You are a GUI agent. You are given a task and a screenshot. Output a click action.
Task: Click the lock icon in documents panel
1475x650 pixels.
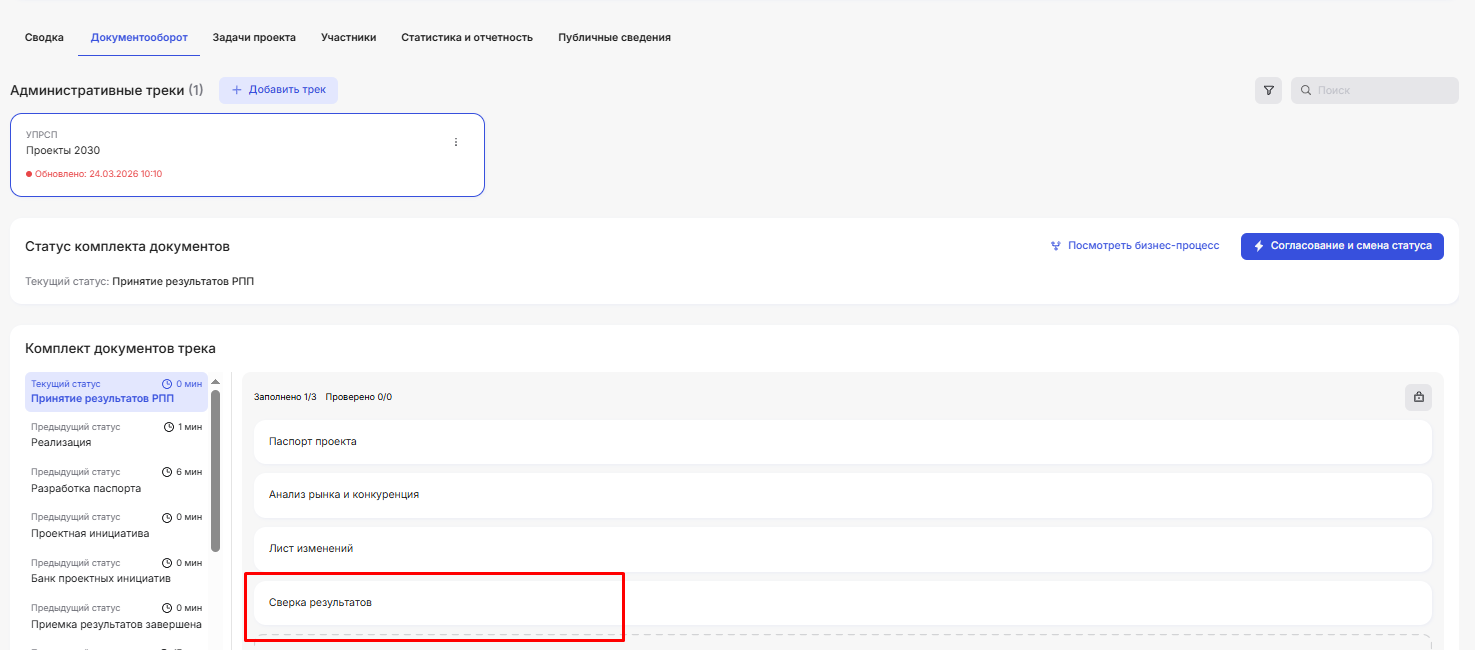[1418, 397]
